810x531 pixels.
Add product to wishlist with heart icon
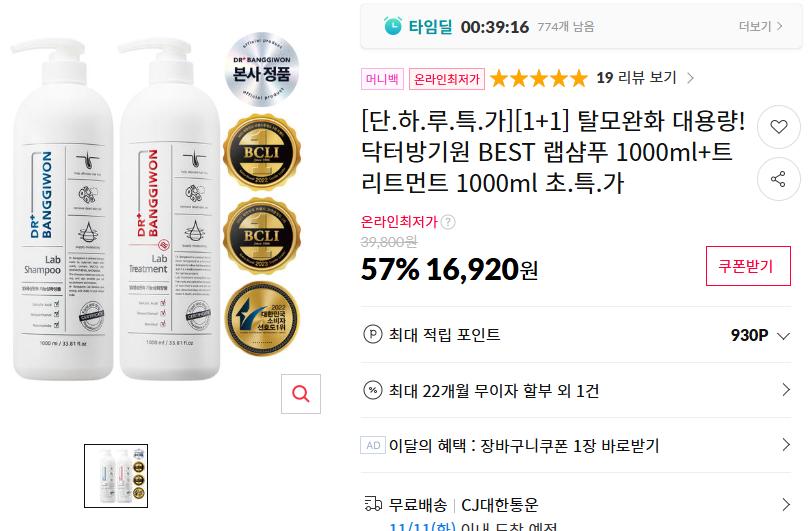pyautogui.click(x=778, y=127)
